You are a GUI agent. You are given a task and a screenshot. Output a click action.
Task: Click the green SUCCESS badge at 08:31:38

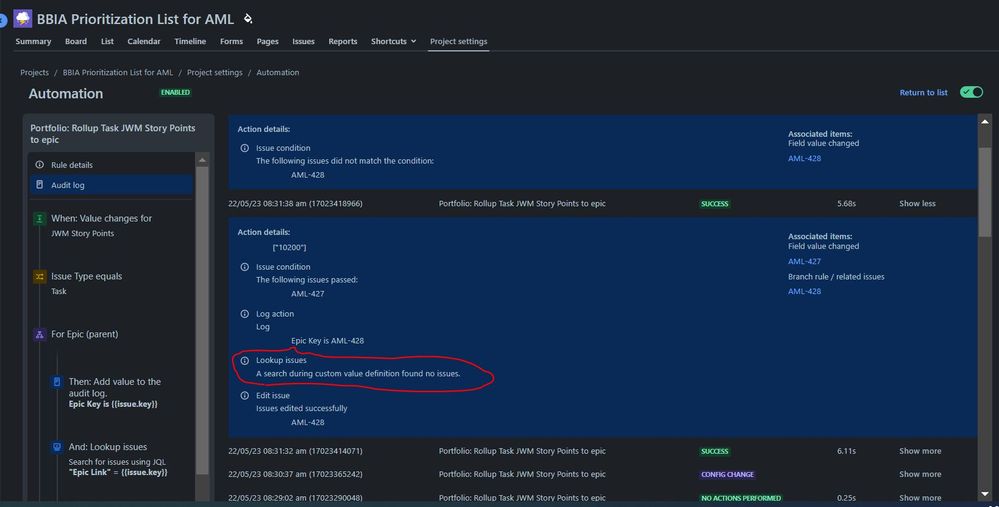click(x=714, y=204)
